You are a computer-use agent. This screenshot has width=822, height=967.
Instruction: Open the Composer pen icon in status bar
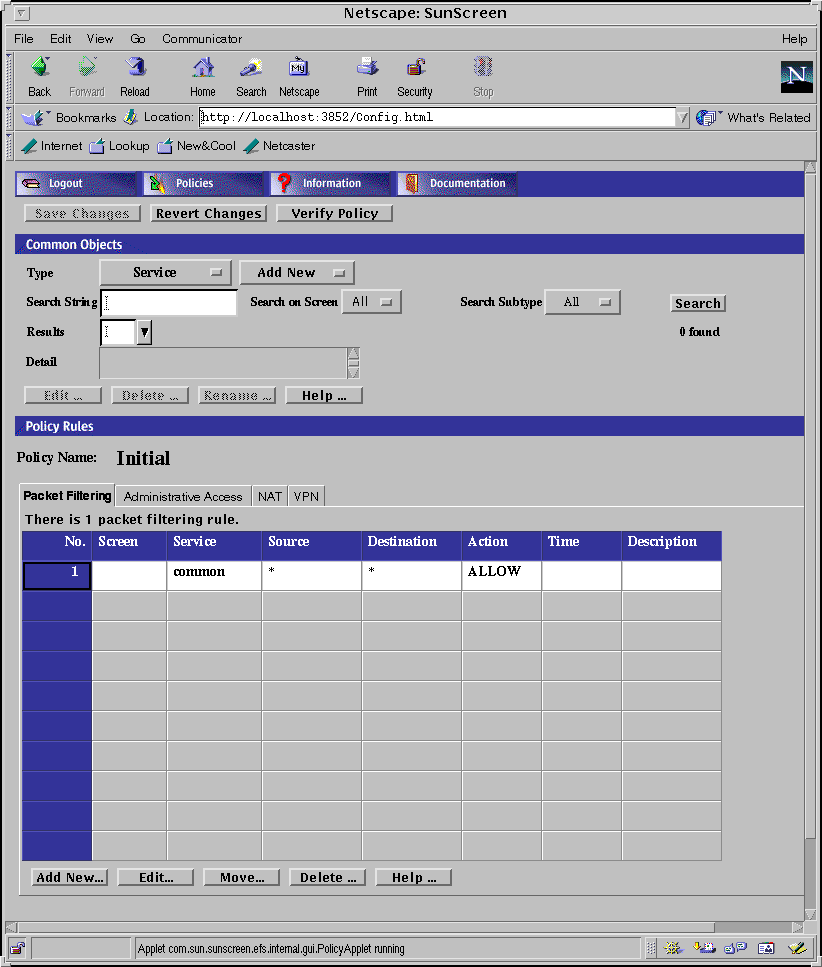click(797, 948)
